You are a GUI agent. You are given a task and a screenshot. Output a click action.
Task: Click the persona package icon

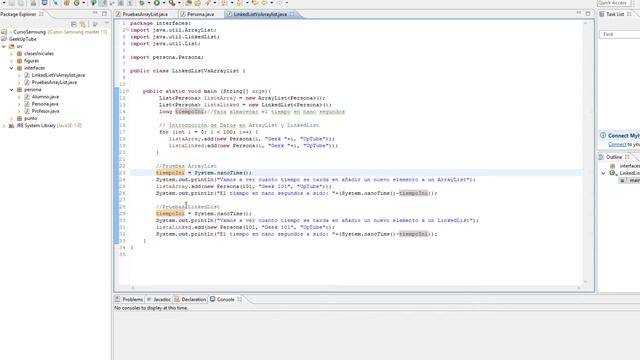tap(19, 89)
